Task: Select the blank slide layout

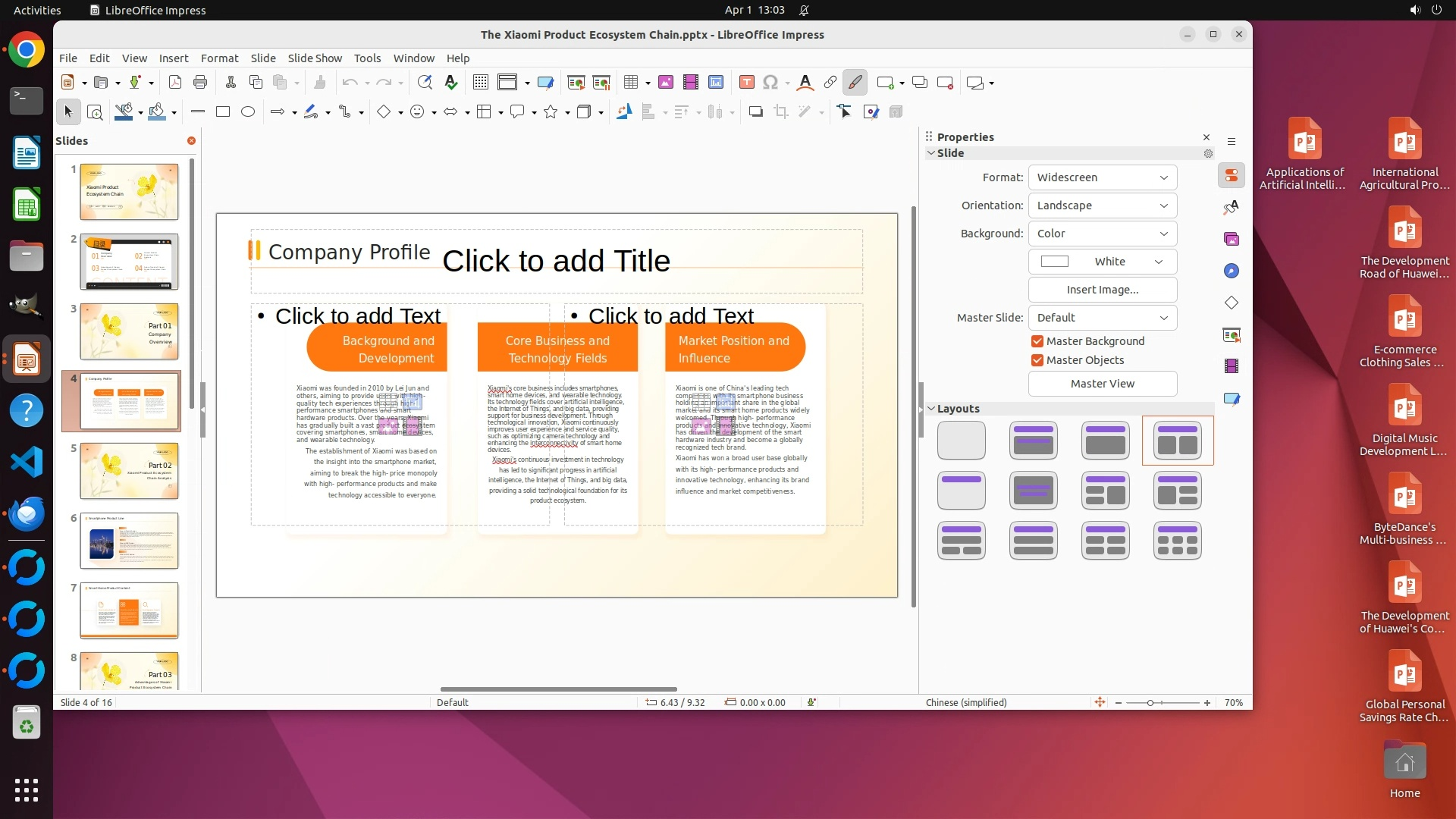Action: (961, 440)
